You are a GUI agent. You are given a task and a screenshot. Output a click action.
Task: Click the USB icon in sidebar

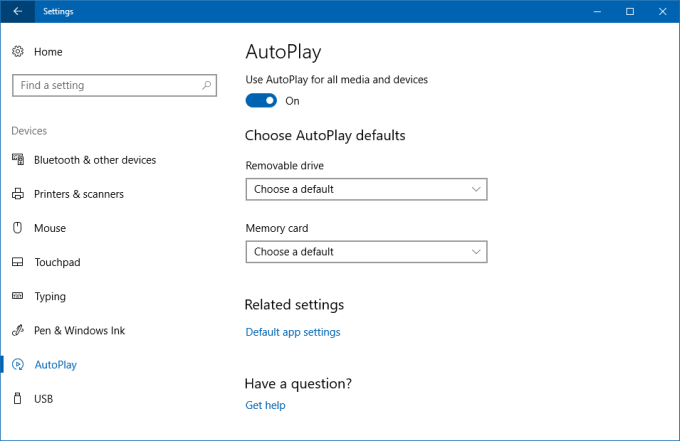(17, 398)
